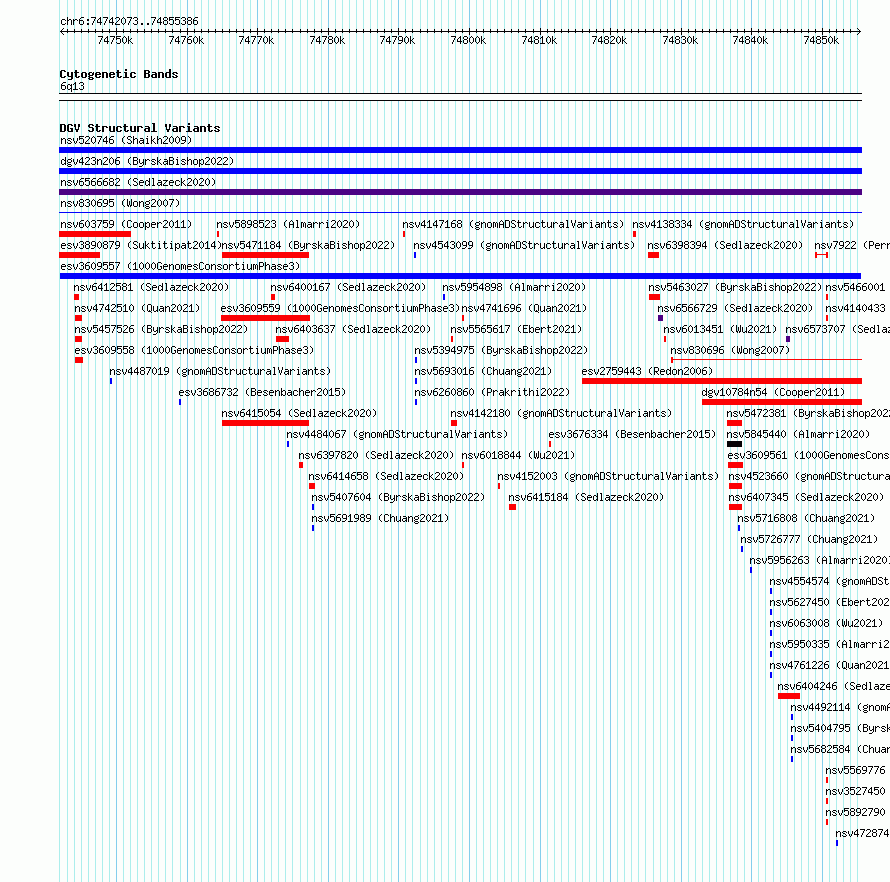
Task: Open nsv5726777 (Chuang2021) label
Action: (809, 539)
